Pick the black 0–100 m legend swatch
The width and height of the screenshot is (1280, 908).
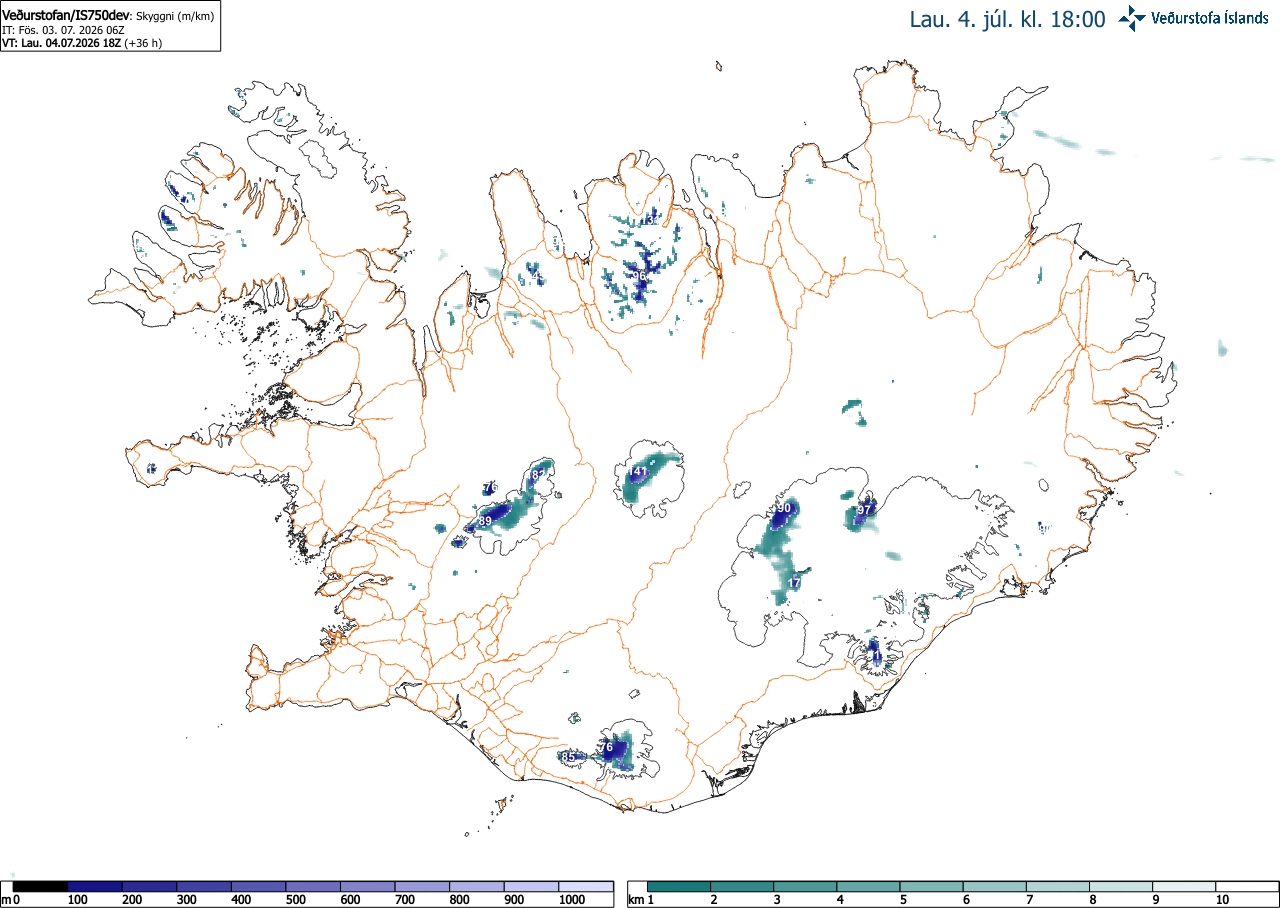[41, 886]
